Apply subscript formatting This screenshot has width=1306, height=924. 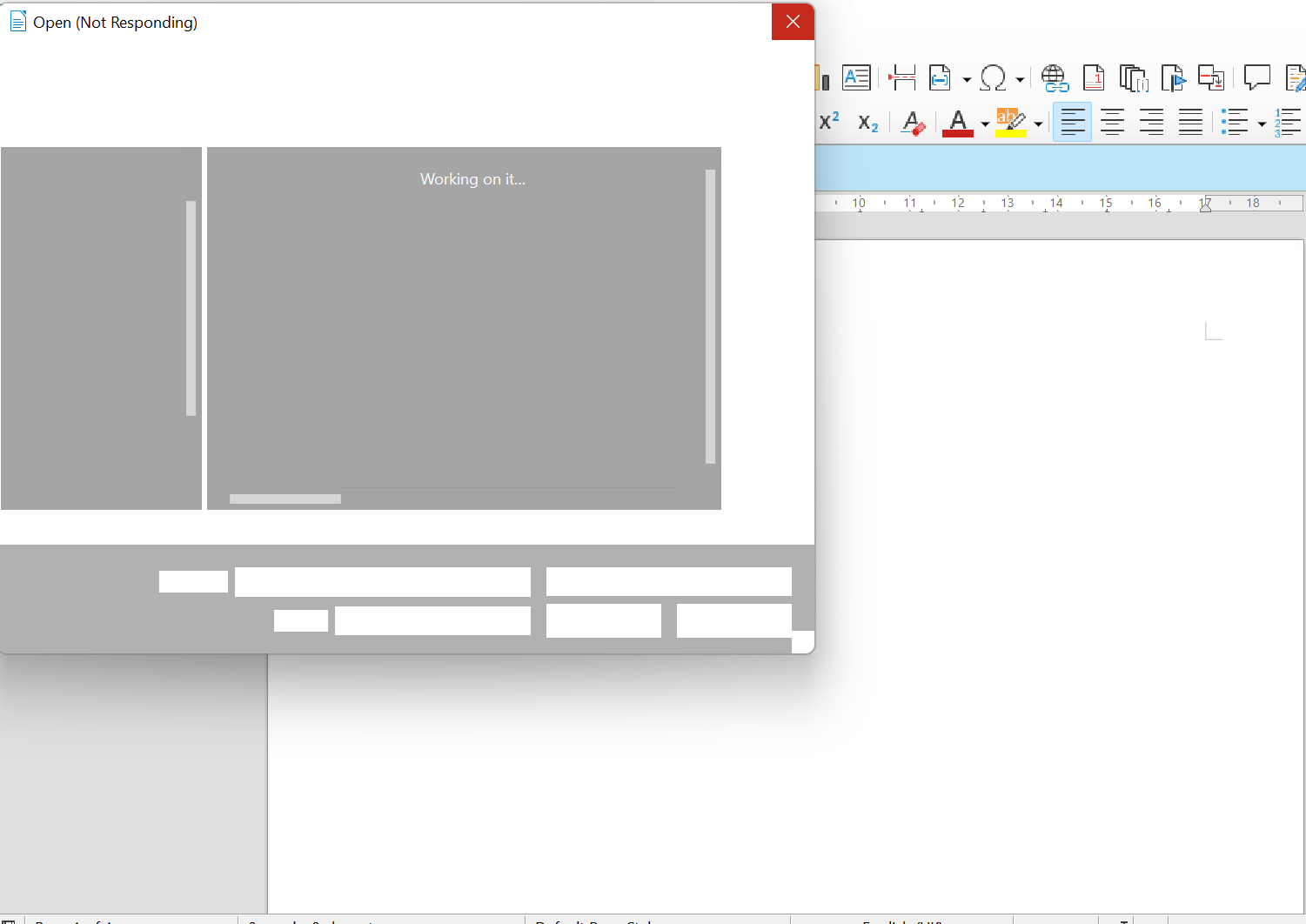pyautogui.click(x=867, y=123)
